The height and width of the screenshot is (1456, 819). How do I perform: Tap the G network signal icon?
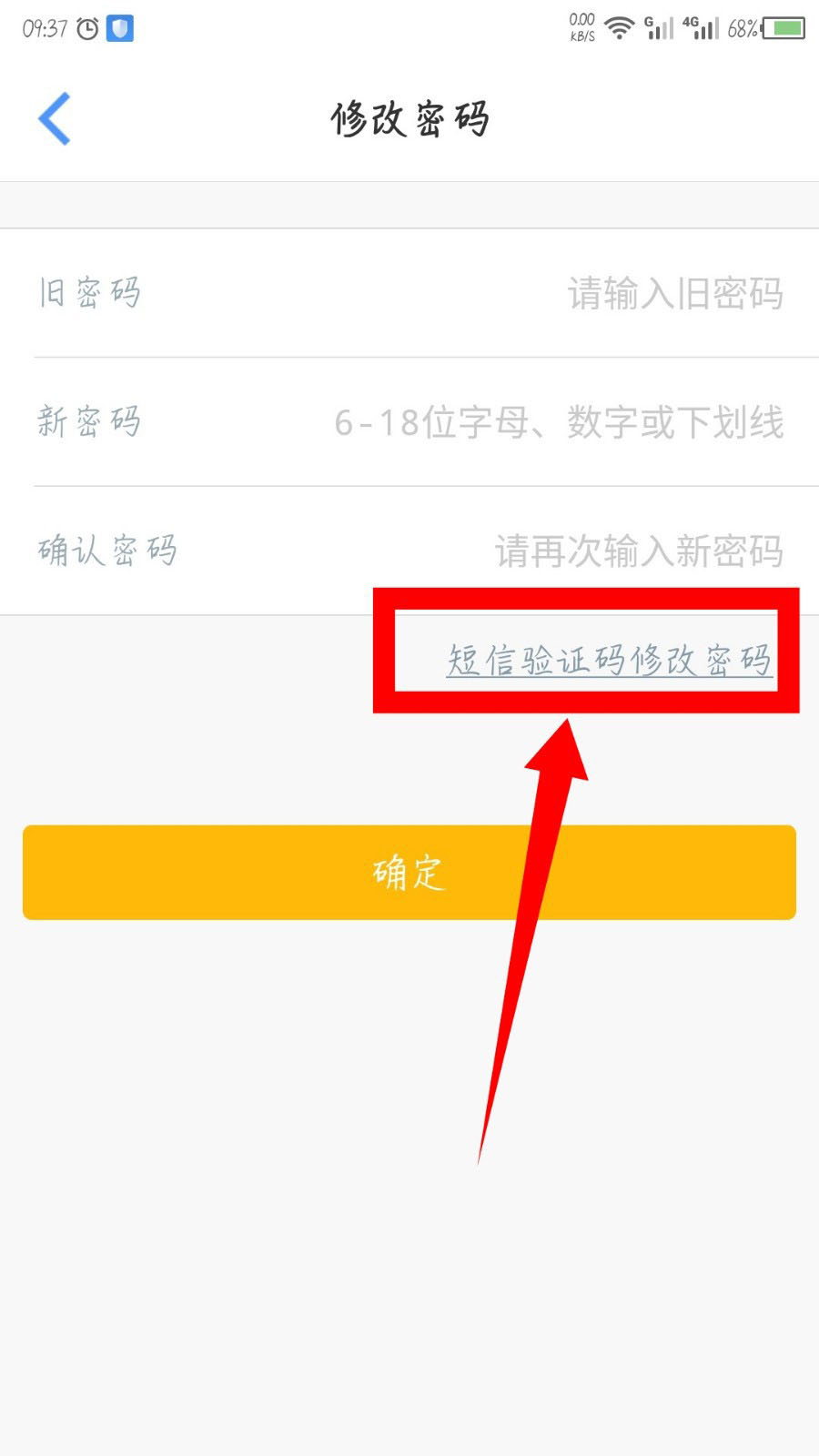[660, 28]
